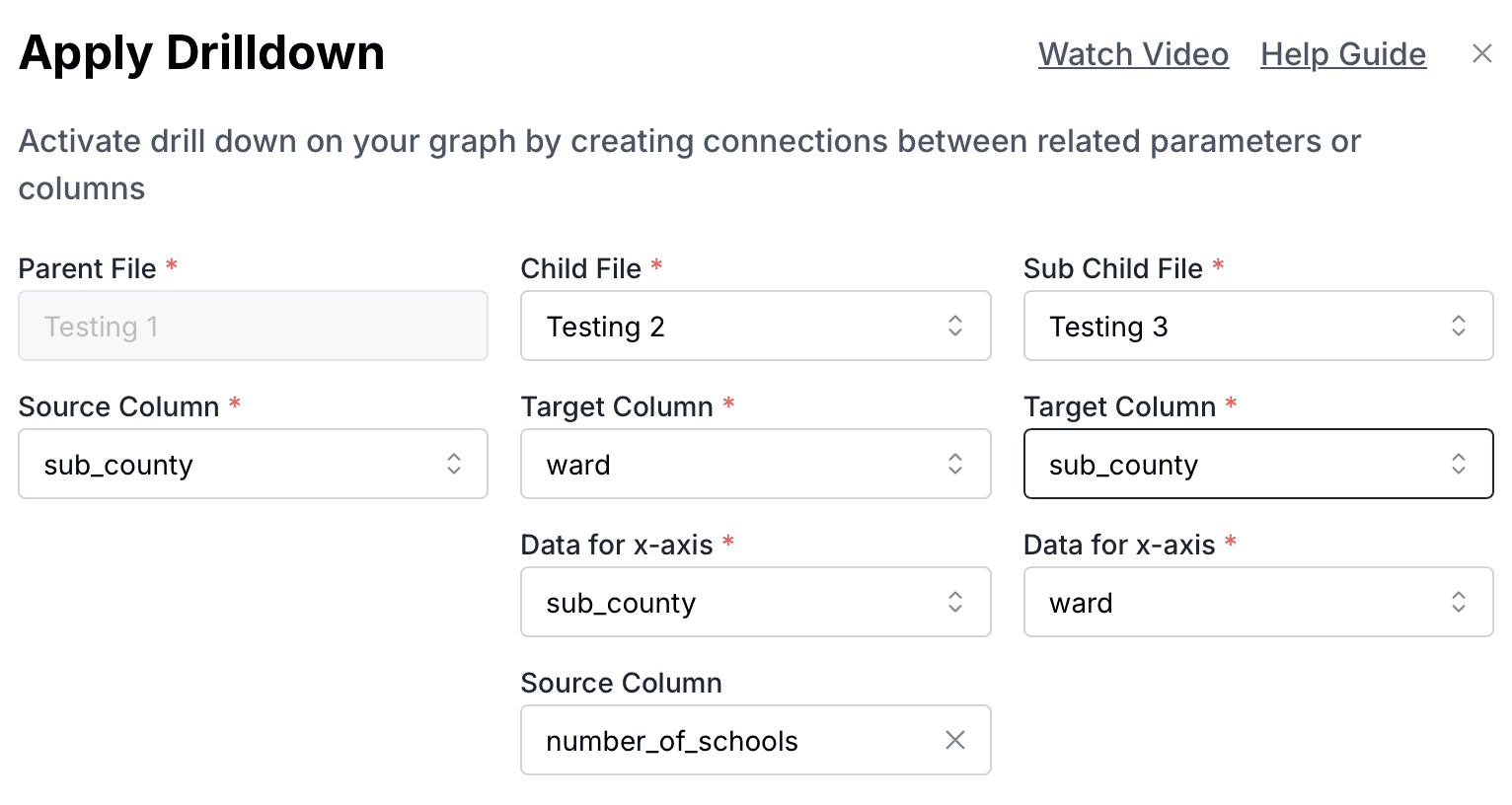Expand the Source Column dropdown showing sub_county
The width and height of the screenshot is (1512, 805).
[253, 464]
